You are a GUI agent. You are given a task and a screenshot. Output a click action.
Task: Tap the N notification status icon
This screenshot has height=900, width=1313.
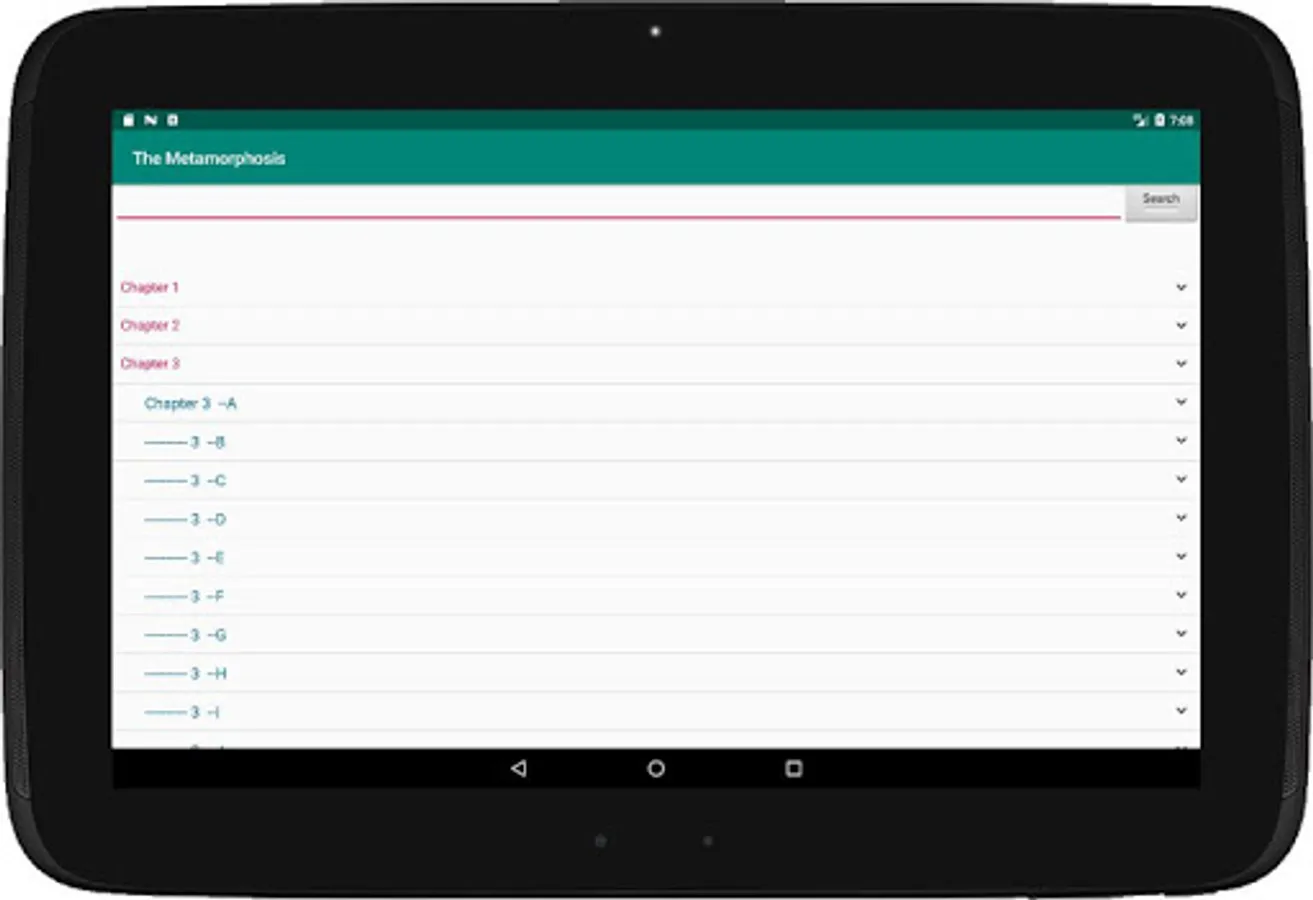coord(150,120)
